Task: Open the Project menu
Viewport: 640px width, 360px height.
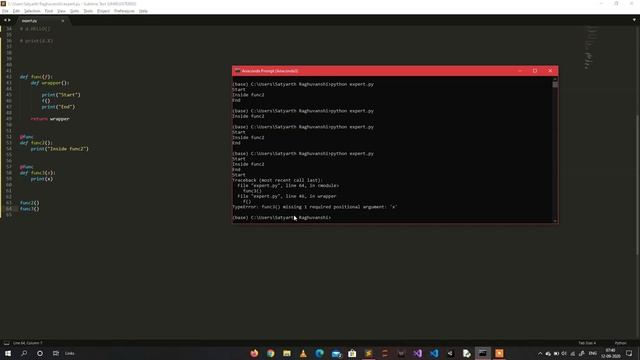Action: pos(103,11)
